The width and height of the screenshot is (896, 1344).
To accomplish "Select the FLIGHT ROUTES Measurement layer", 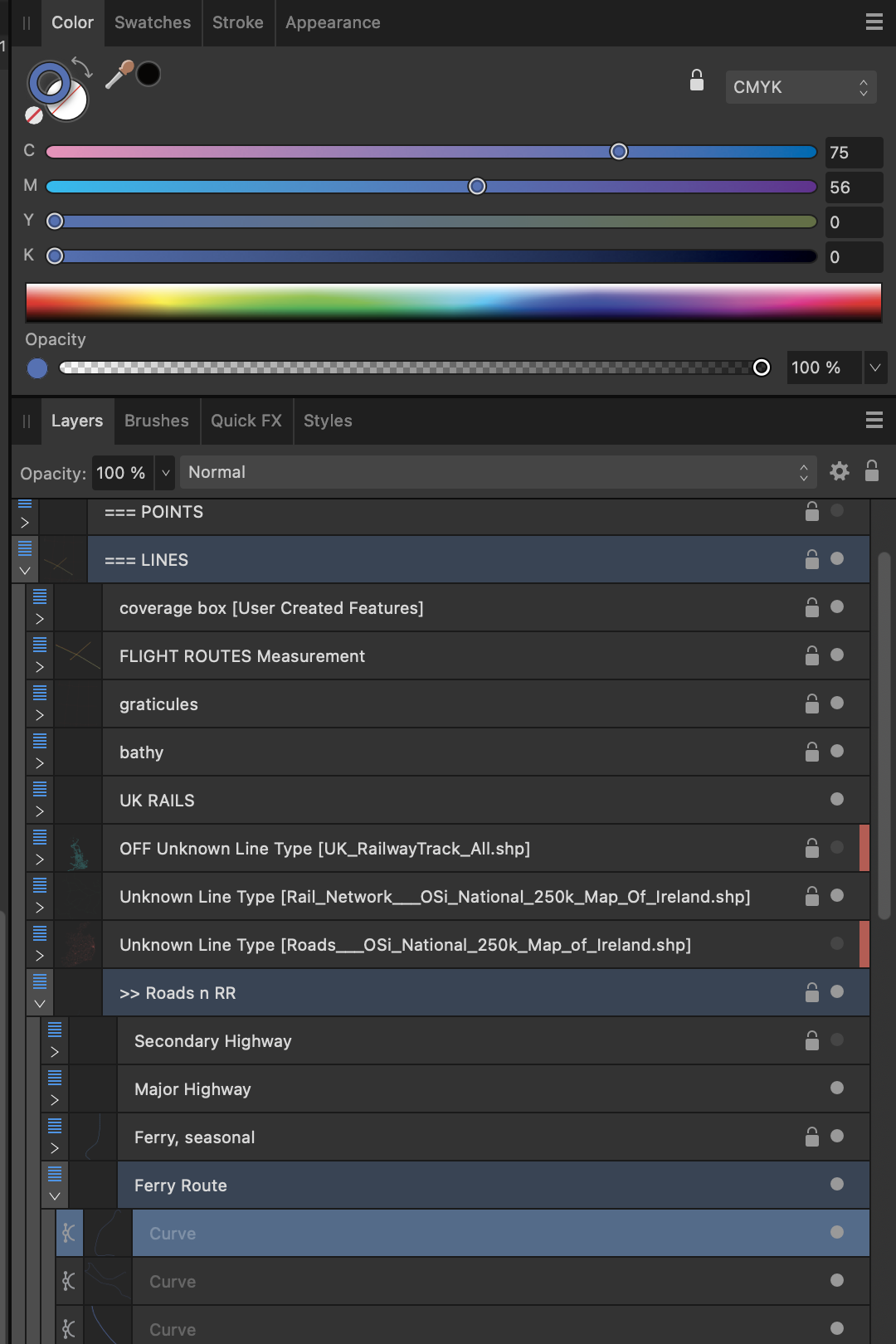I will [x=242, y=656].
